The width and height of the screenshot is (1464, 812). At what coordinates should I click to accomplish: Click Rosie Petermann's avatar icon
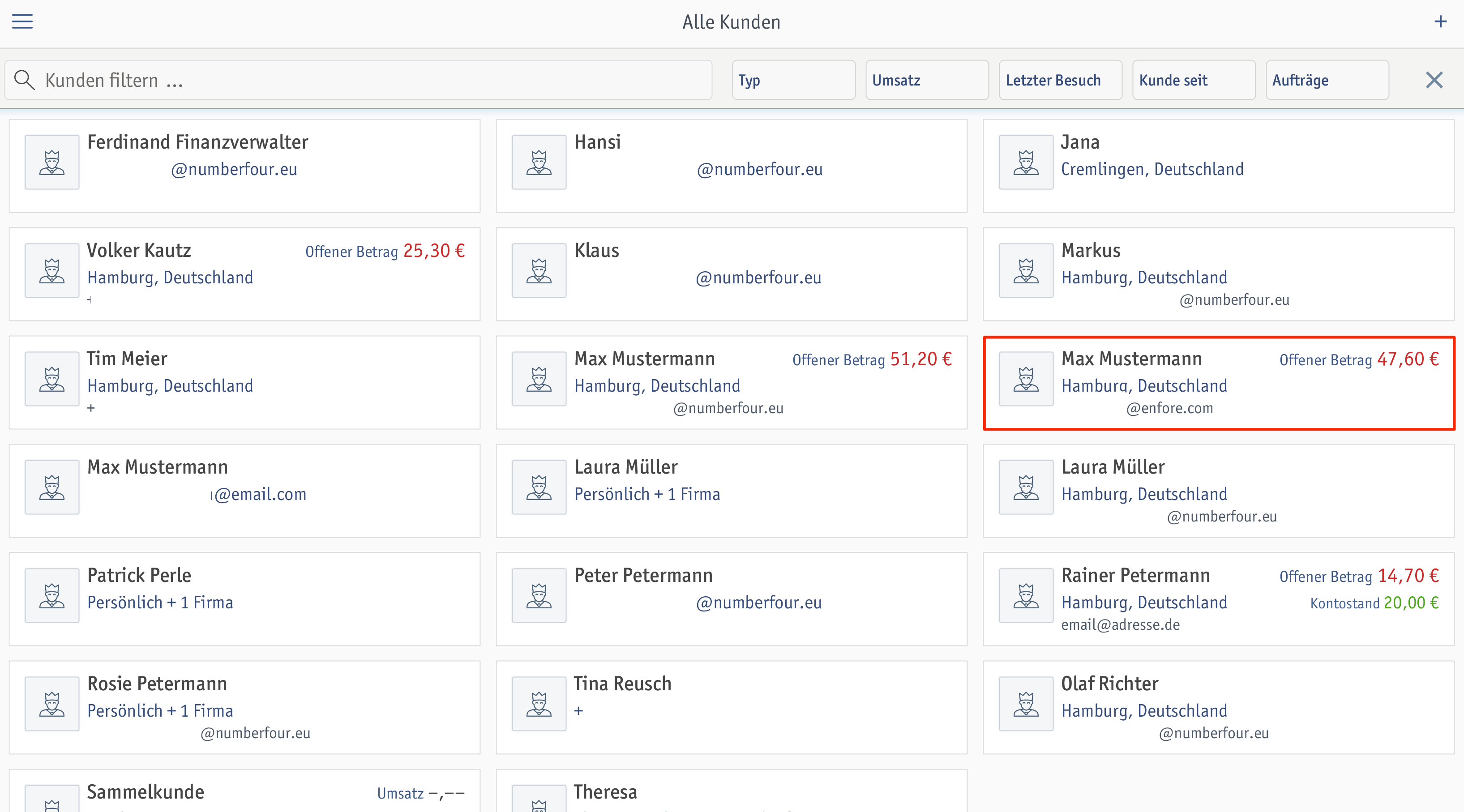pos(52,704)
